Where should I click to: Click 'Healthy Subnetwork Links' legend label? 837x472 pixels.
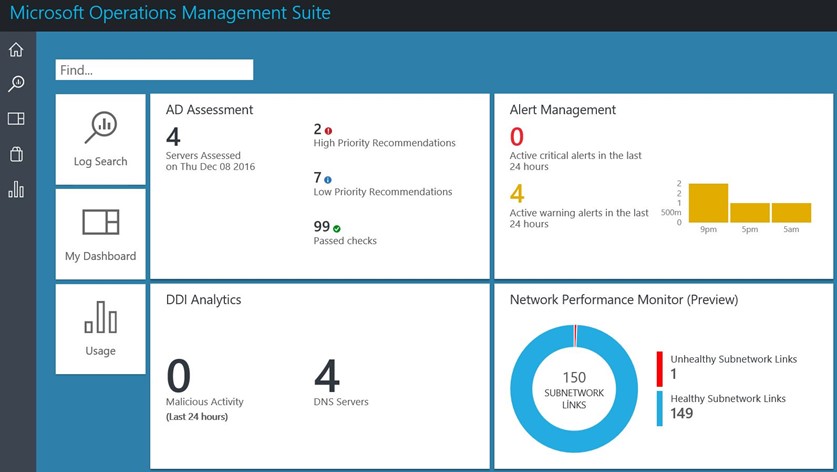tap(728, 399)
